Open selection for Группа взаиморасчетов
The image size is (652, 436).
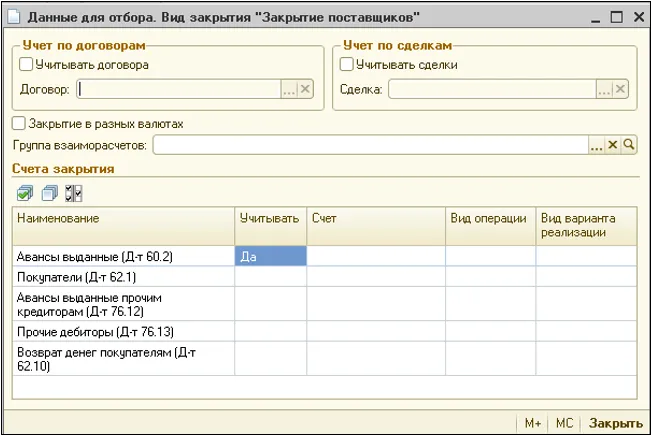(x=596, y=145)
